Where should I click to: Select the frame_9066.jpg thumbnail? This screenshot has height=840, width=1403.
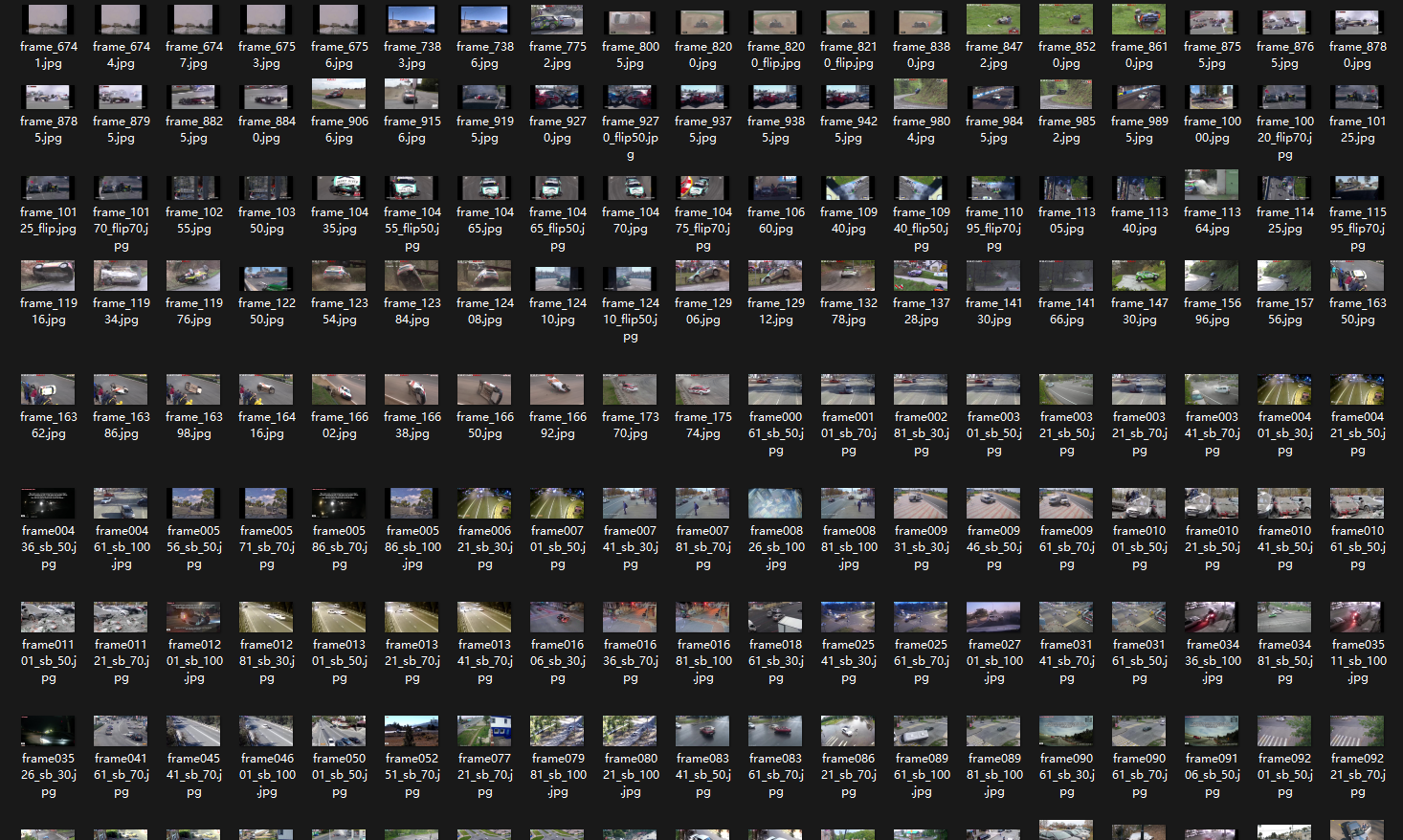pyautogui.click(x=339, y=95)
